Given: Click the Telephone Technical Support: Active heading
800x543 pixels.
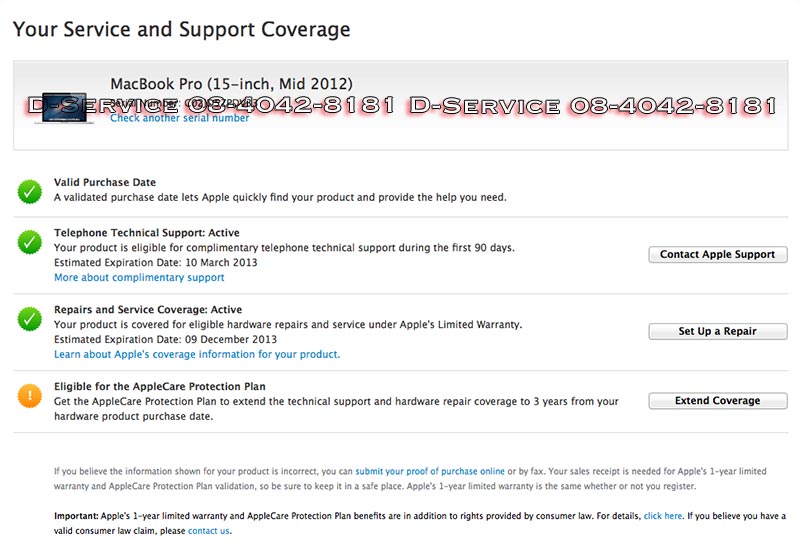Looking at the screenshot, I should point(148,233).
